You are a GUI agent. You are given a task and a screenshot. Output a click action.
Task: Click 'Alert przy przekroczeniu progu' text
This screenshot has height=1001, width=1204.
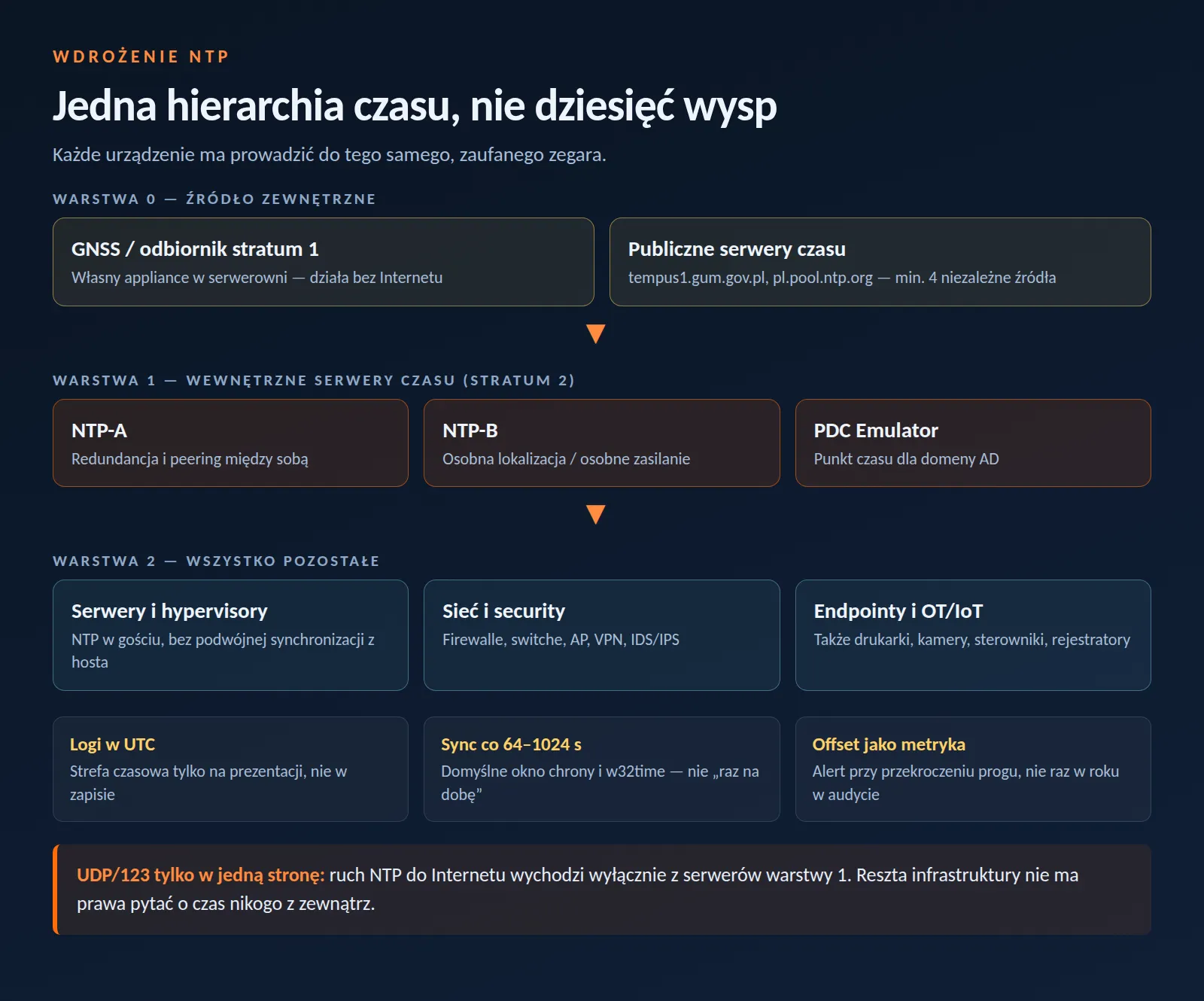(965, 783)
